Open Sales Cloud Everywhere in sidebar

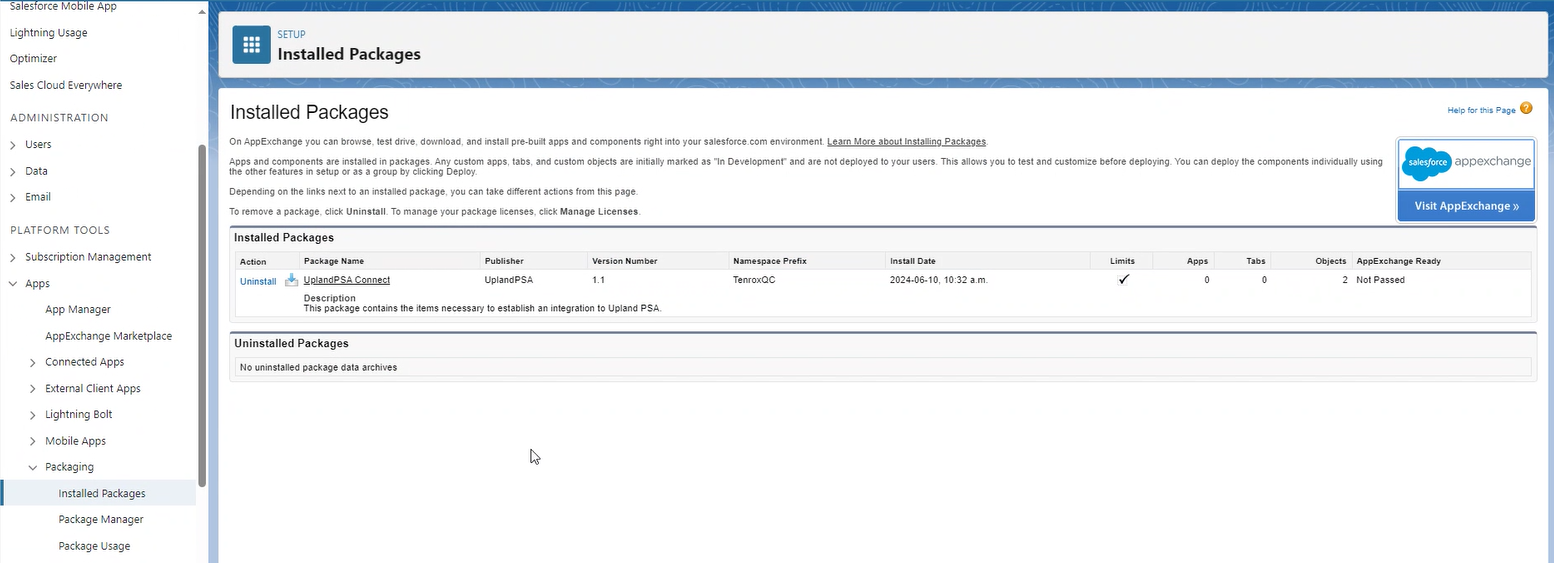66,85
